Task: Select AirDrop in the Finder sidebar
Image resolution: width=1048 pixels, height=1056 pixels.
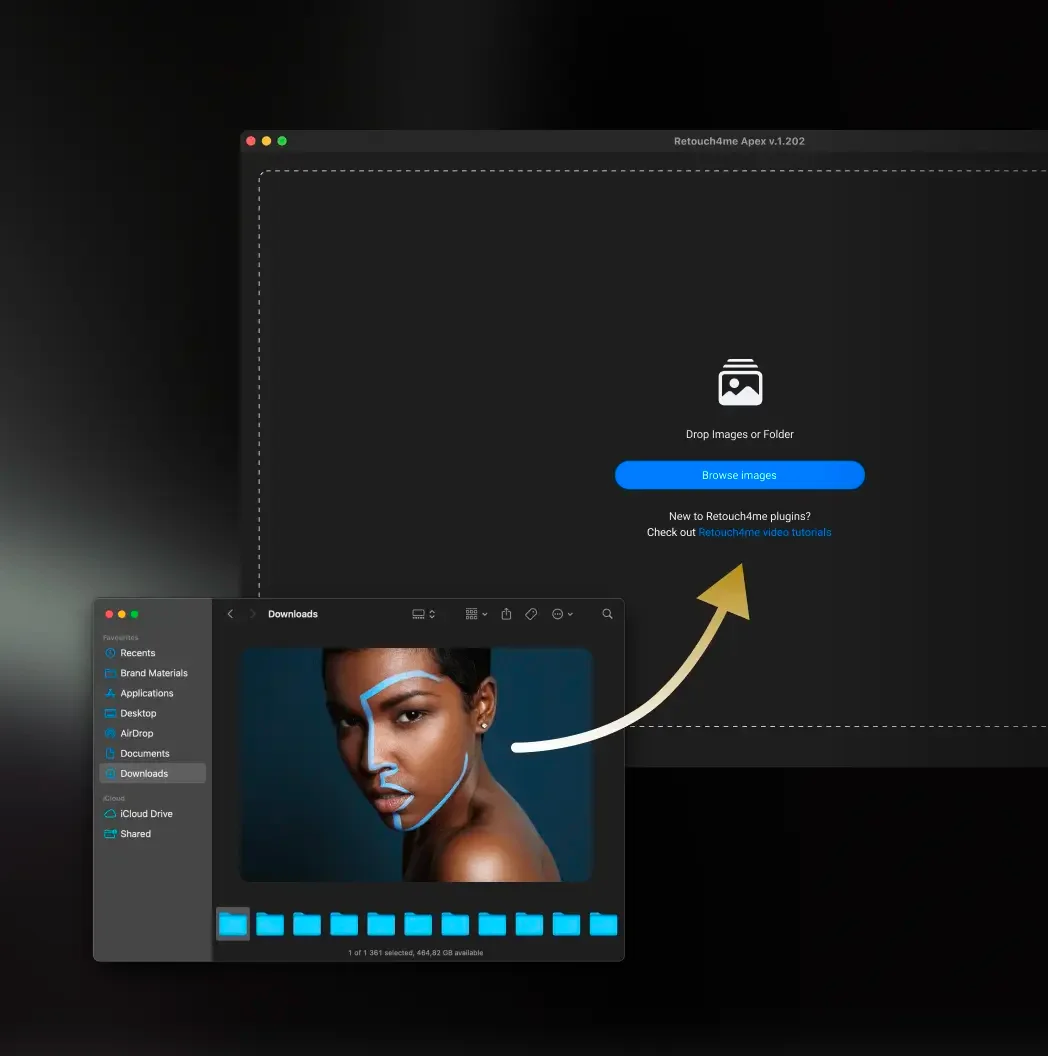Action: coord(153,733)
